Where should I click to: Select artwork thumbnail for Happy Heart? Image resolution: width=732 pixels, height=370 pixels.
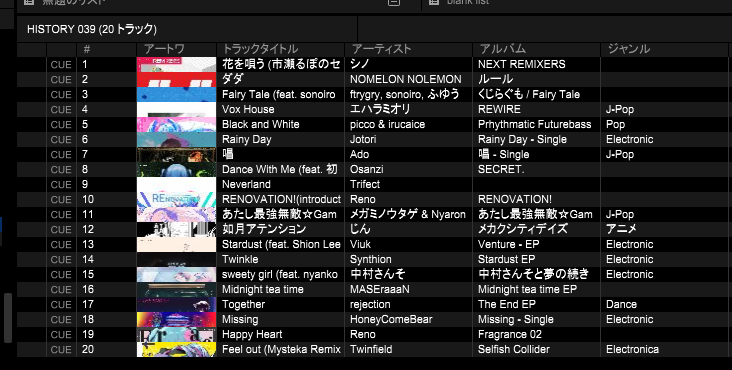[x=176, y=335]
